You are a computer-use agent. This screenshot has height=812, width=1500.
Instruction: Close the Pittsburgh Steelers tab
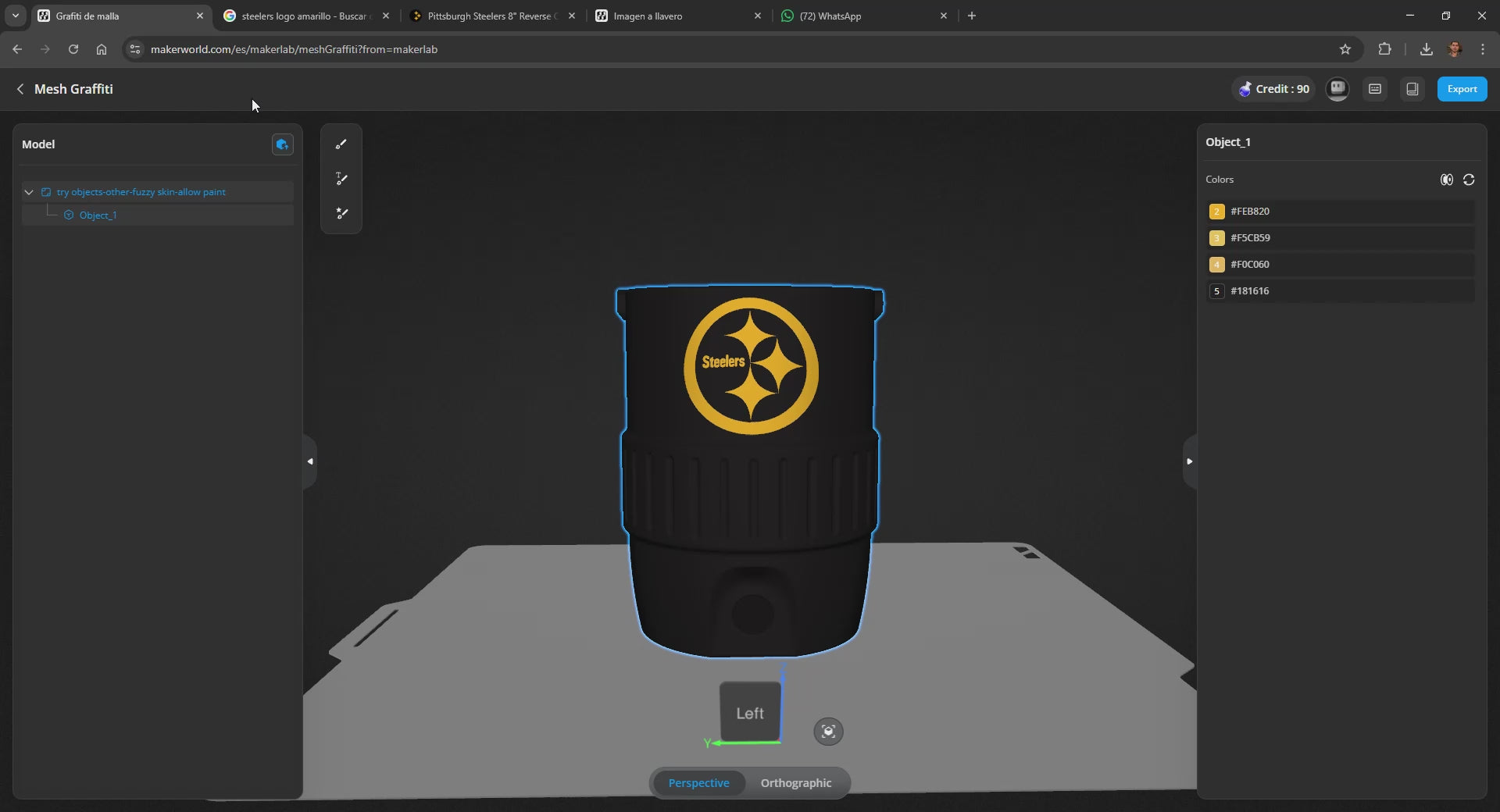(x=572, y=16)
